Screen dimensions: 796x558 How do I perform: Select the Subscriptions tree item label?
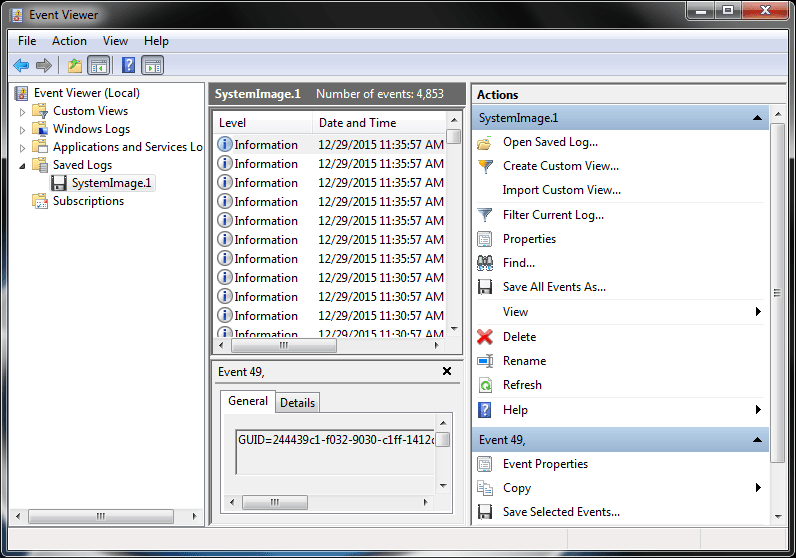coord(88,201)
